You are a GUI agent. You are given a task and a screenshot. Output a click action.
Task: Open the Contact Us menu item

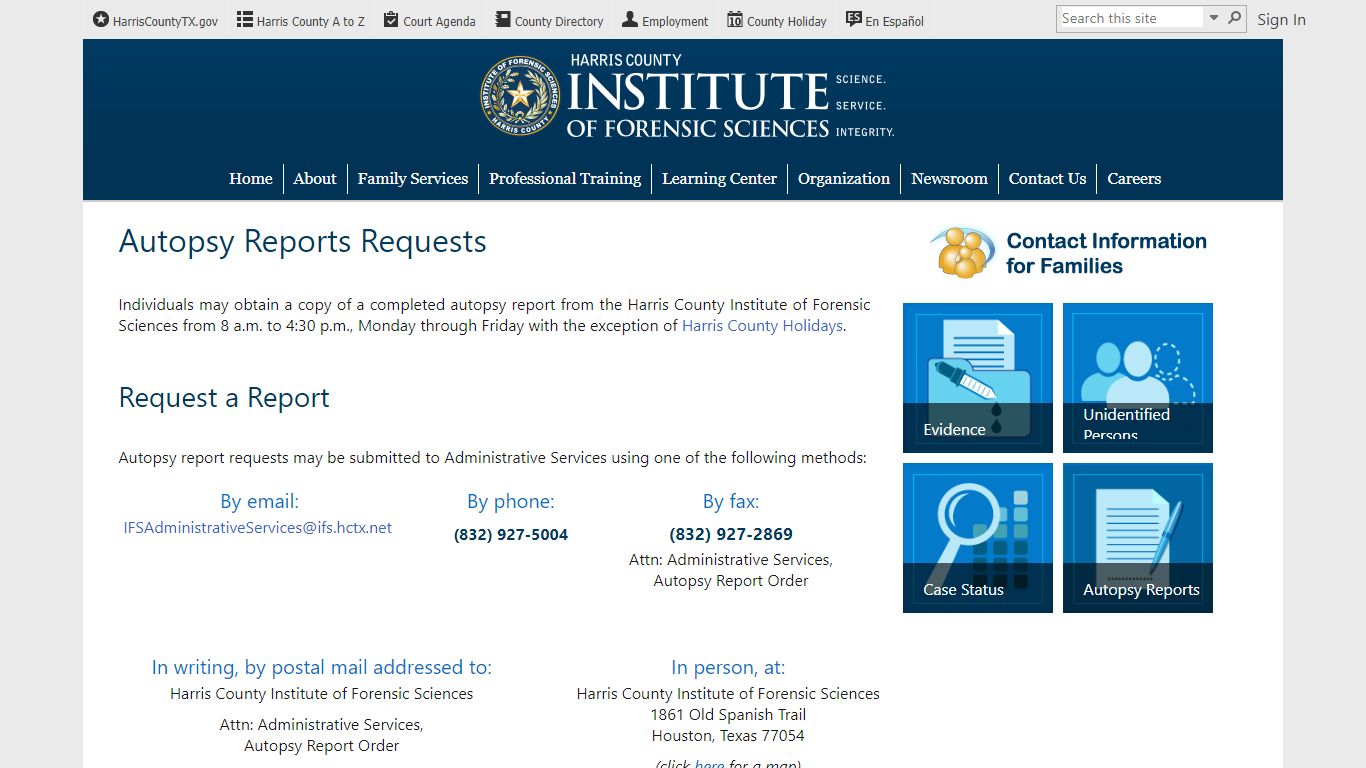point(1047,179)
